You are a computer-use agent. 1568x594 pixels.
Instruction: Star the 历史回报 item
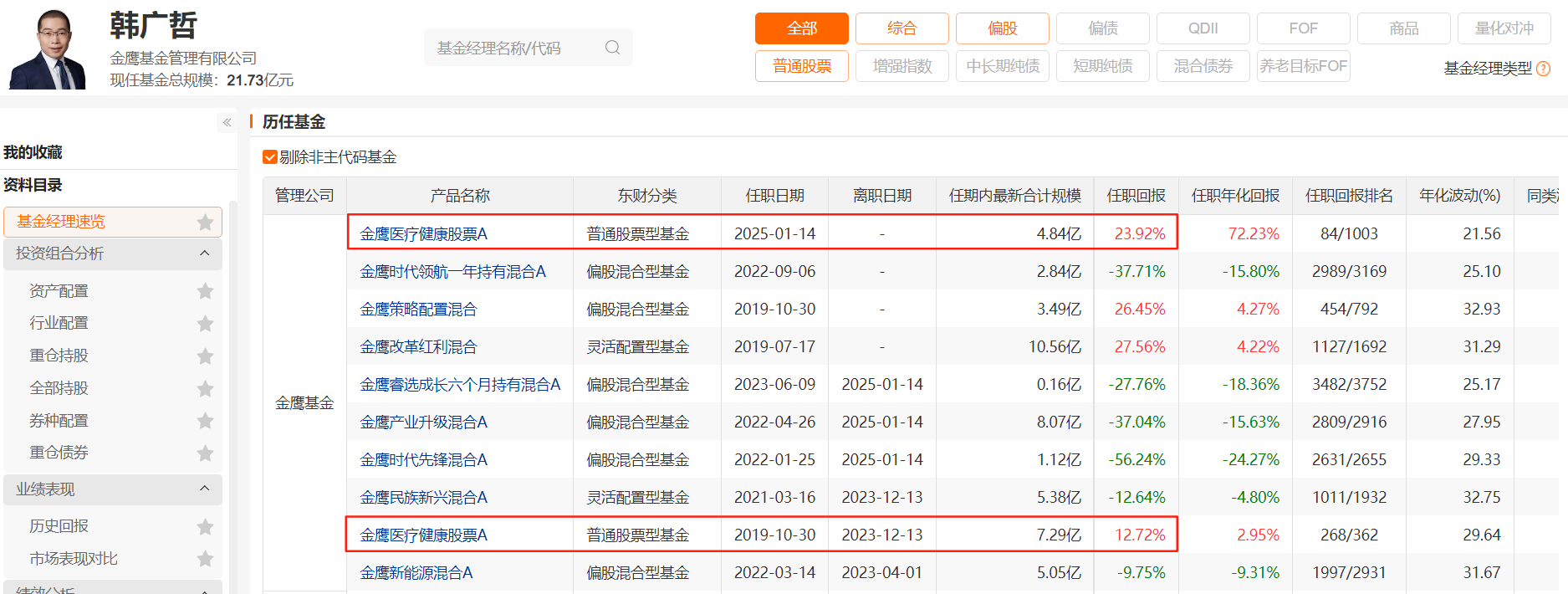tap(205, 526)
